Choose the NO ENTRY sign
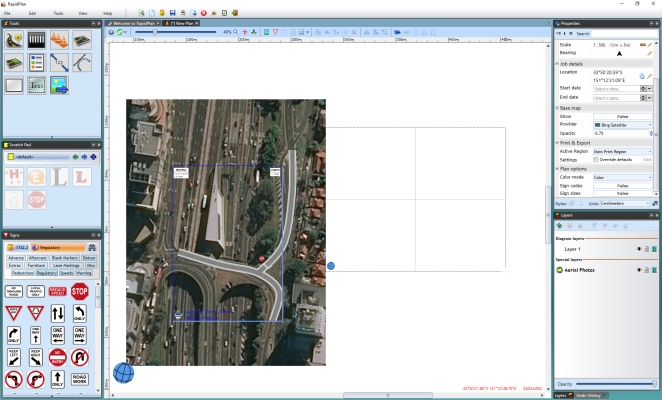The height and width of the screenshot is (400, 662). (57, 357)
